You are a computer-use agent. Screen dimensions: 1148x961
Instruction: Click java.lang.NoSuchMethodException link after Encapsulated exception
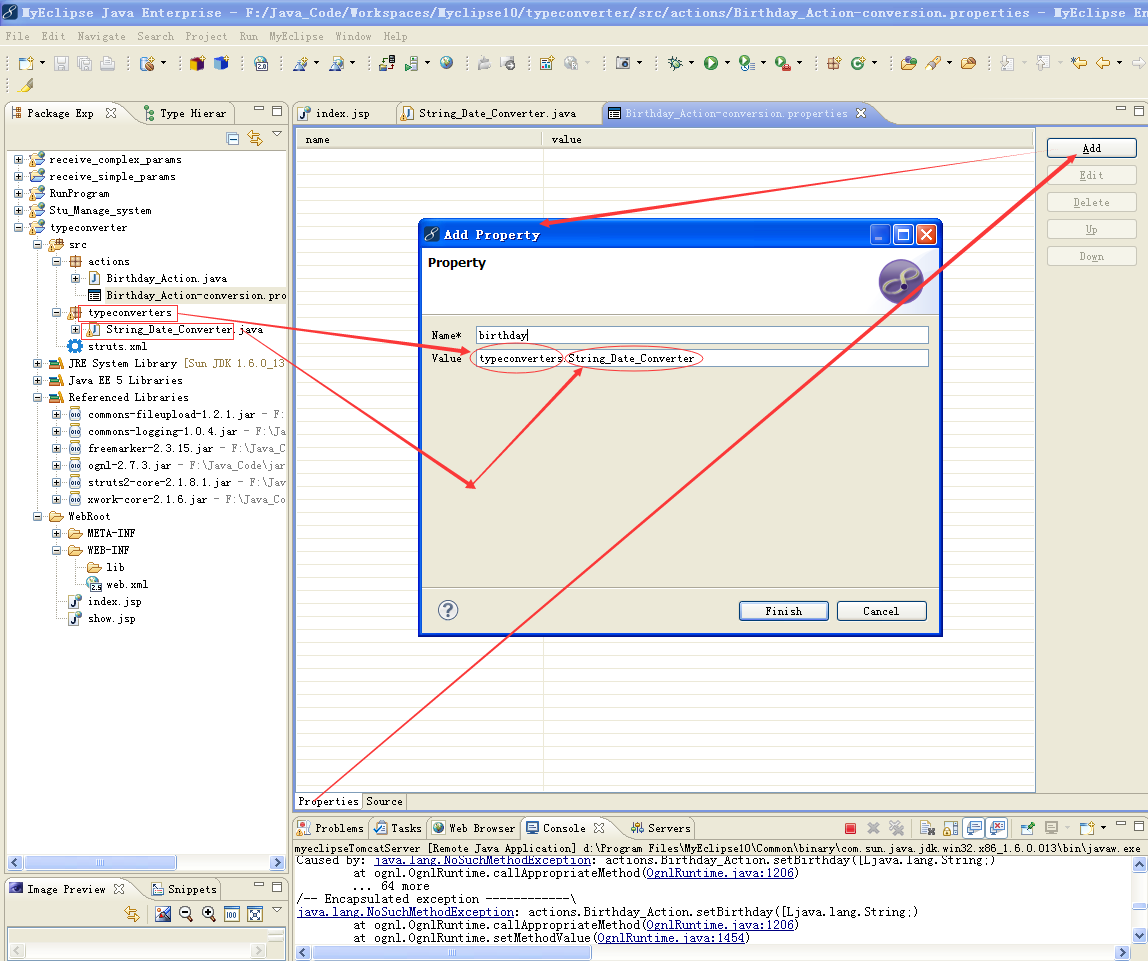pyautogui.click(x=406, y=912)
